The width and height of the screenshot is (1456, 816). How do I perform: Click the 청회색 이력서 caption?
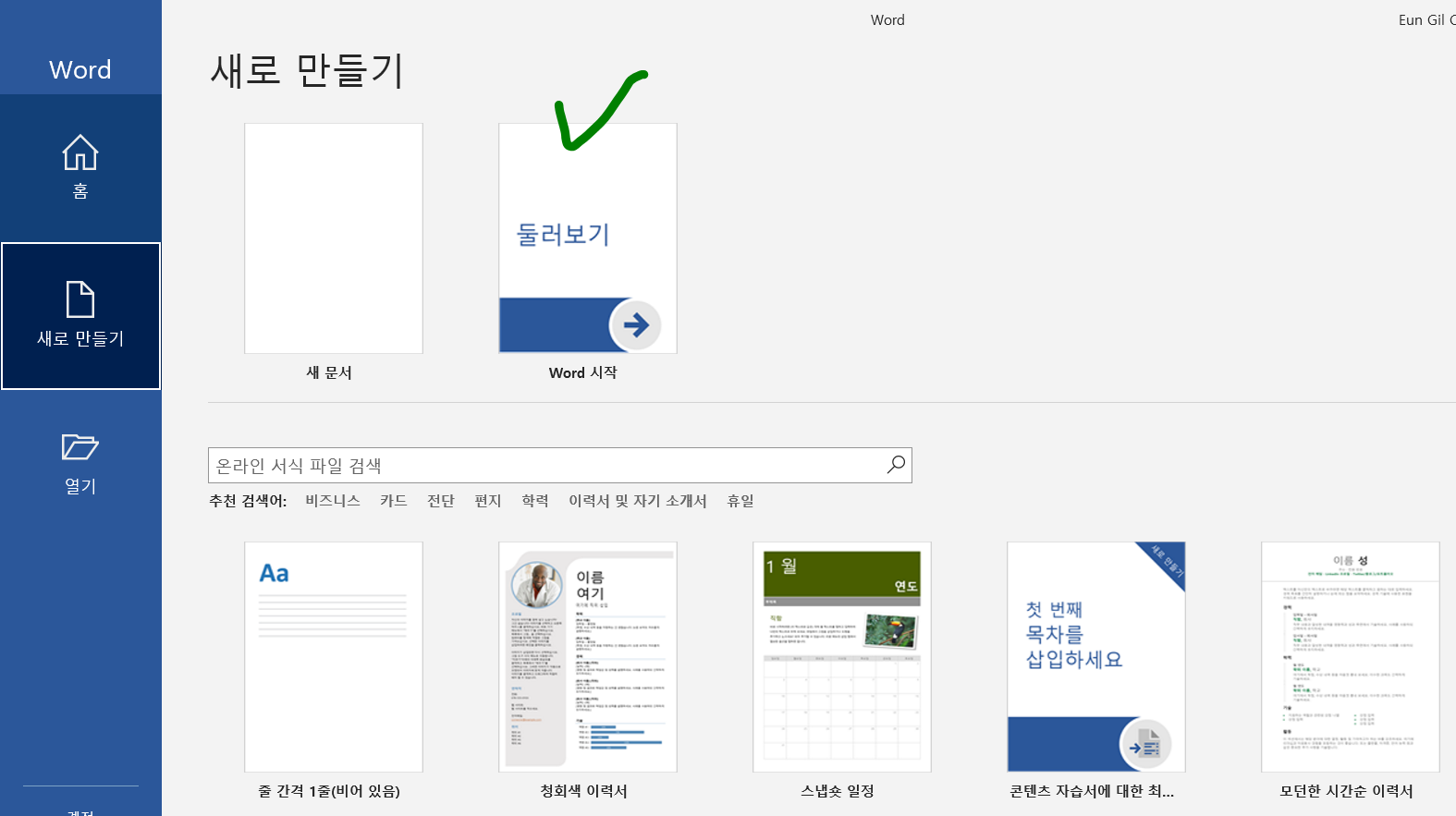(x=584, y=791)
